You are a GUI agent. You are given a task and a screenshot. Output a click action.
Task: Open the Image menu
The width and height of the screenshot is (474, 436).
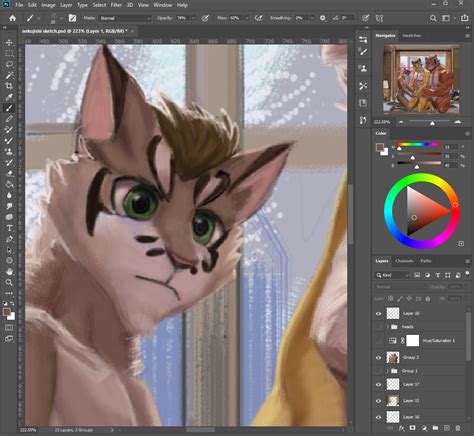48,5
